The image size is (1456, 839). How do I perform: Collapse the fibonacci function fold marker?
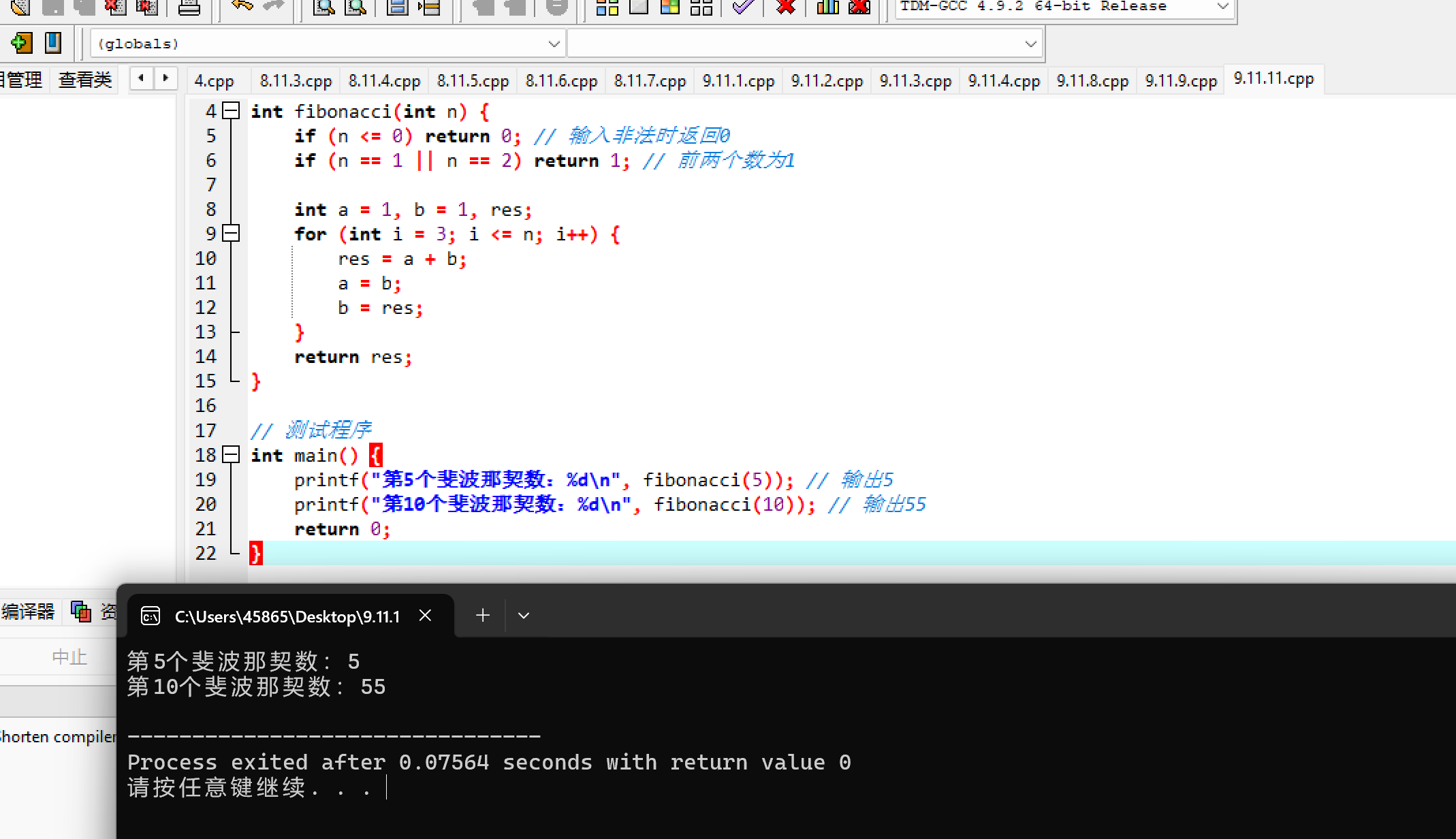[232, 110]
